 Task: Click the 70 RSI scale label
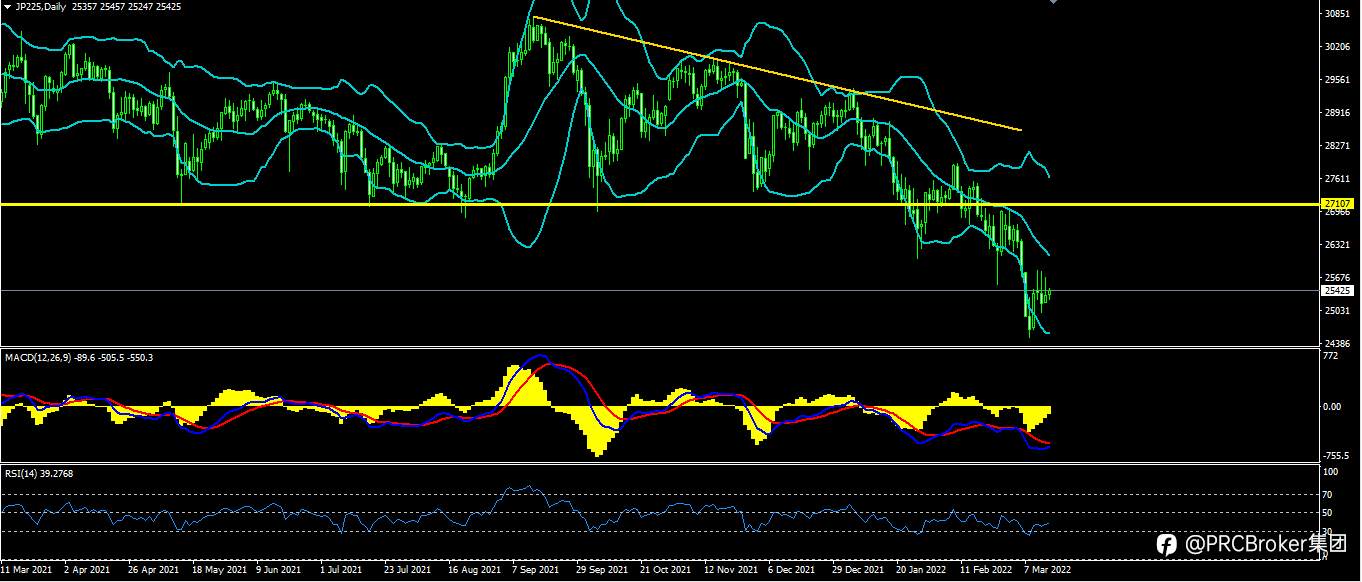pyautogui.click(x=1329, y=494)
